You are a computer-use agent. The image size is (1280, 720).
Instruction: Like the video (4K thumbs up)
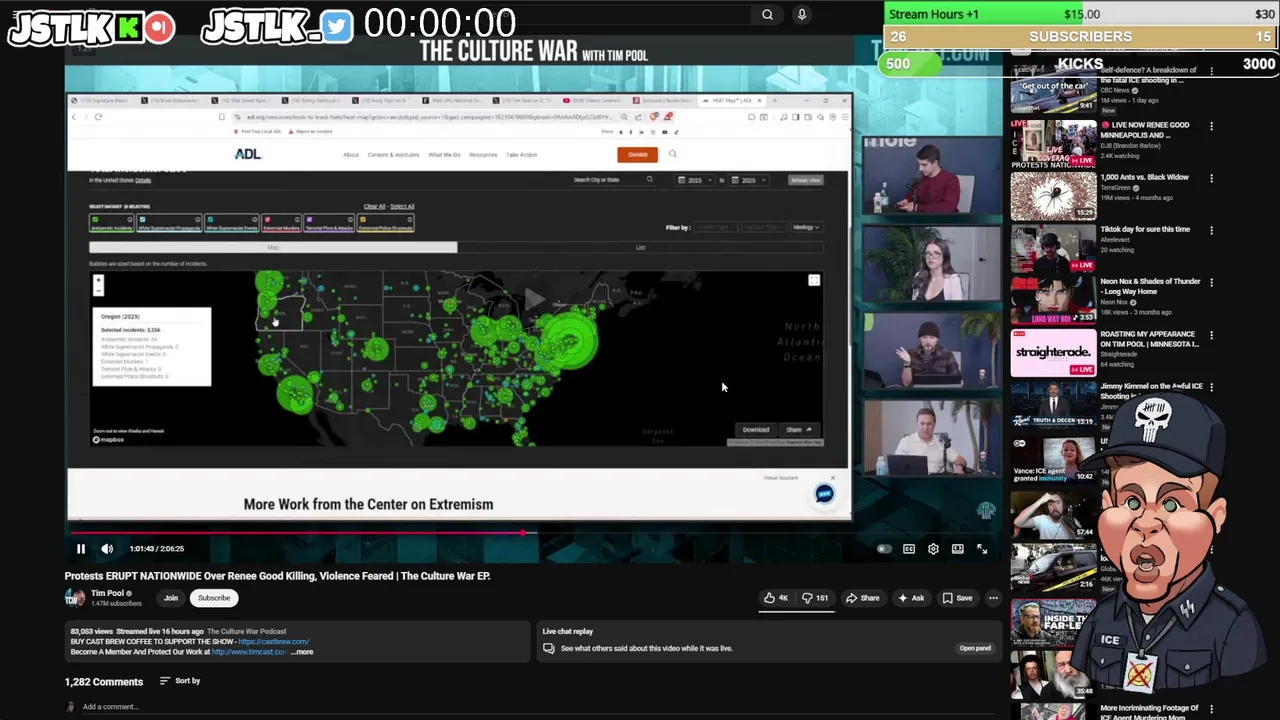coord(776,598)
